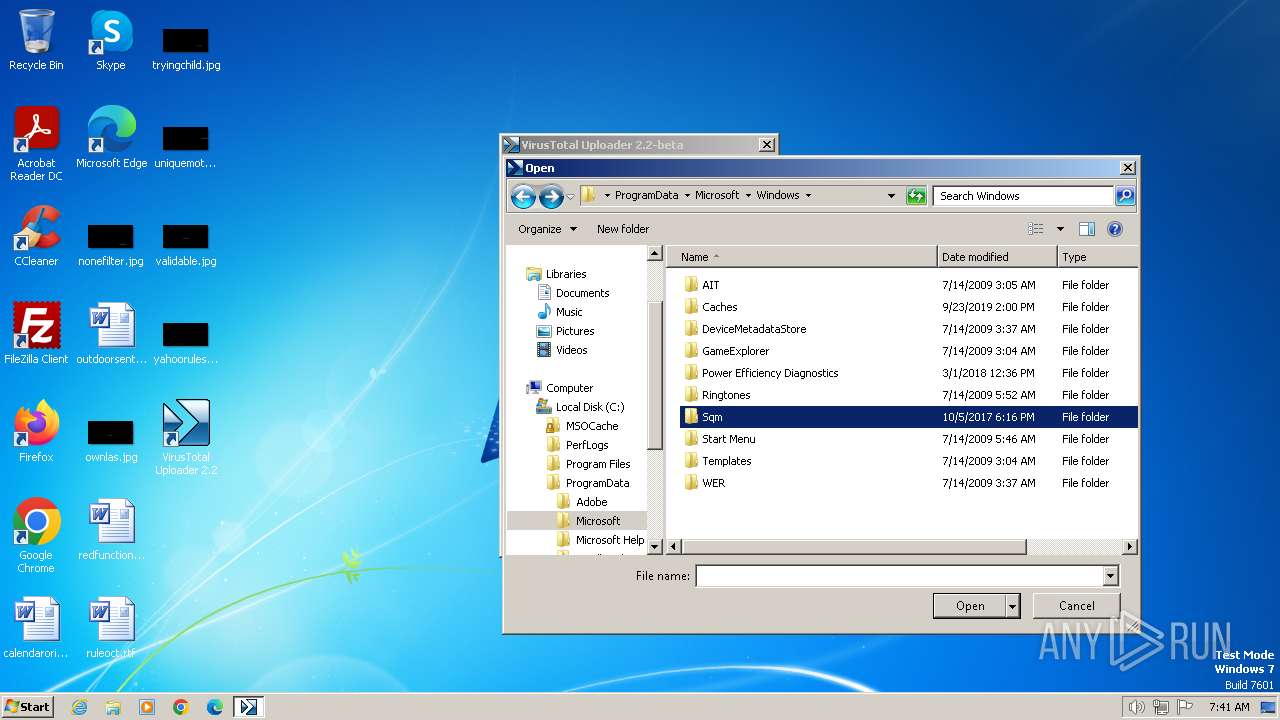1280x720 pixels.
Task: Open the view options dropdown arrow
Action: click(x=1060, y=229)
